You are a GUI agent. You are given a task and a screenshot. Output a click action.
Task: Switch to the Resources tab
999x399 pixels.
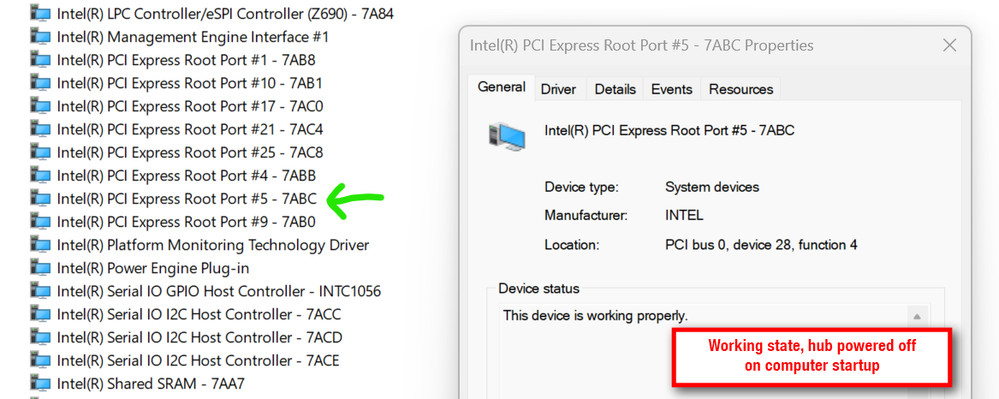pos(741,89)
